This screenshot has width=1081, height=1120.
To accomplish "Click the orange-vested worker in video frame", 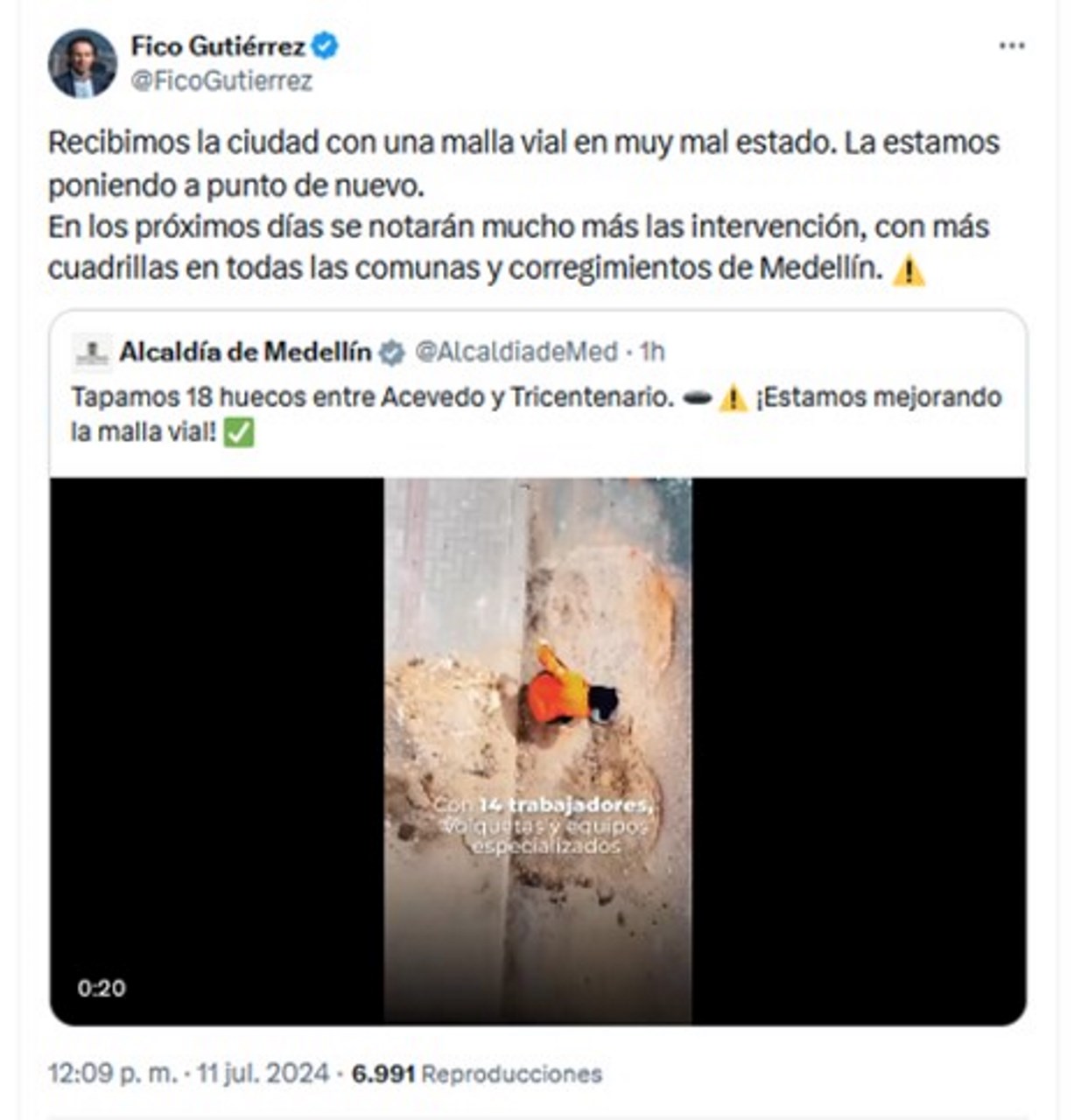I will [569, 689].
